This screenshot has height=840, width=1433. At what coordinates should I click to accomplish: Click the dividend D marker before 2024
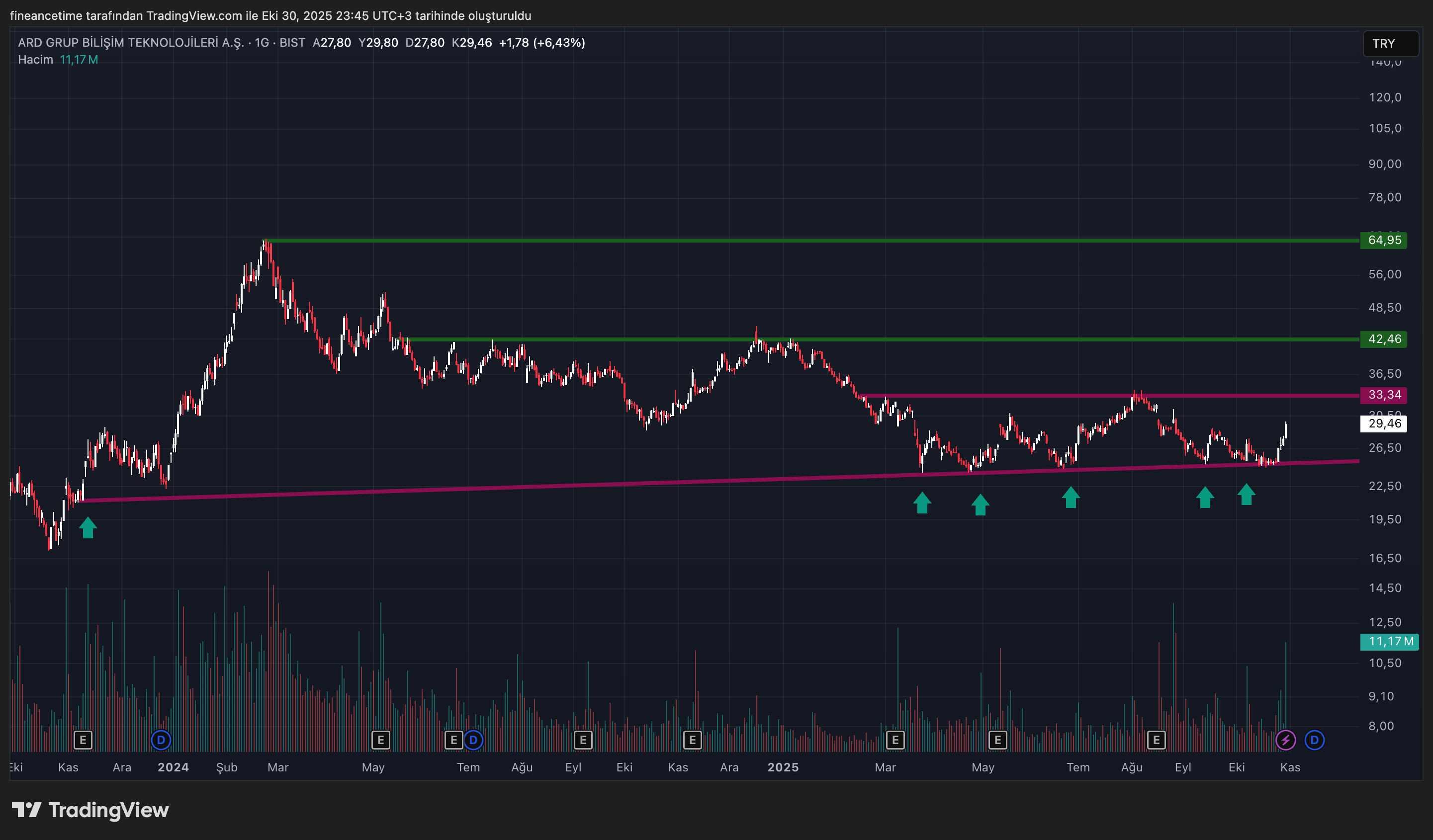tap(161, 740)
